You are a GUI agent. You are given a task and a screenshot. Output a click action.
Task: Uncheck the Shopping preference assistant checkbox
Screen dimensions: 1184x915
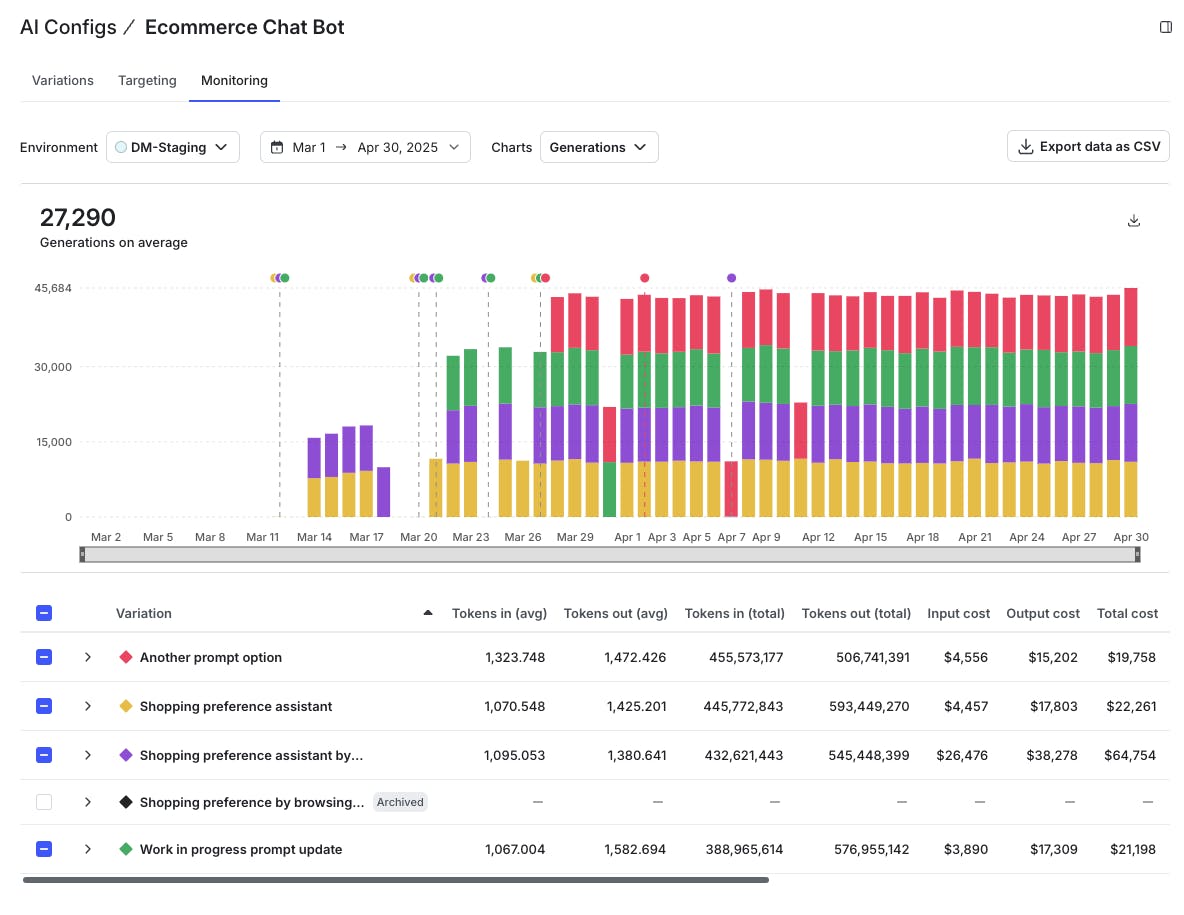[44, 706]
